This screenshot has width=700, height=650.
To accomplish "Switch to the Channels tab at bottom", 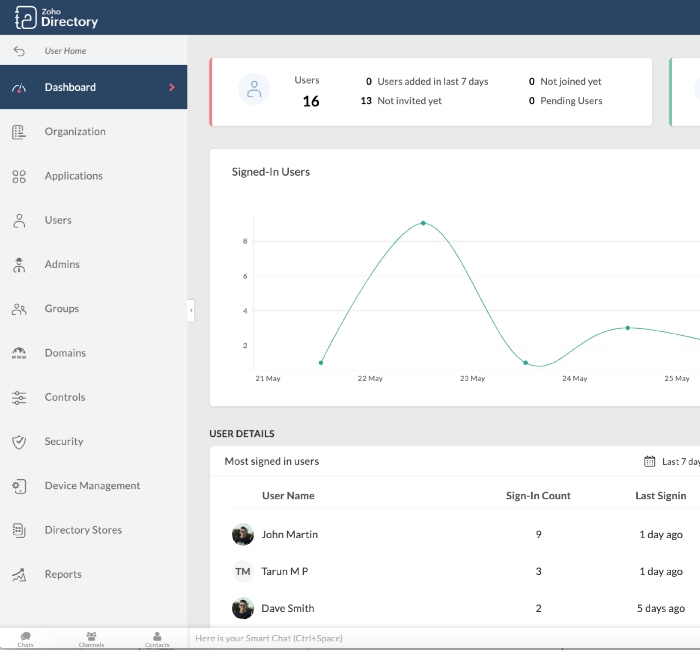I will (x=91, y=638).
